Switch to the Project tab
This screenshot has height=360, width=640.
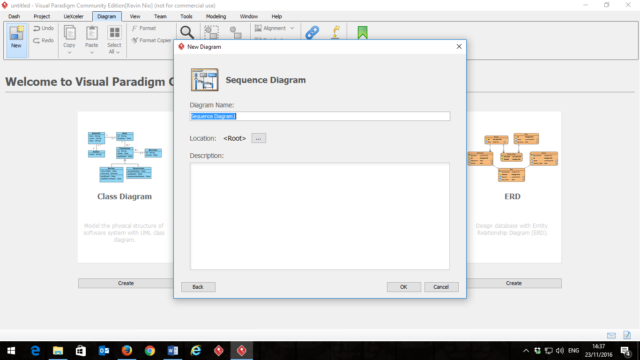click(42, 16)
